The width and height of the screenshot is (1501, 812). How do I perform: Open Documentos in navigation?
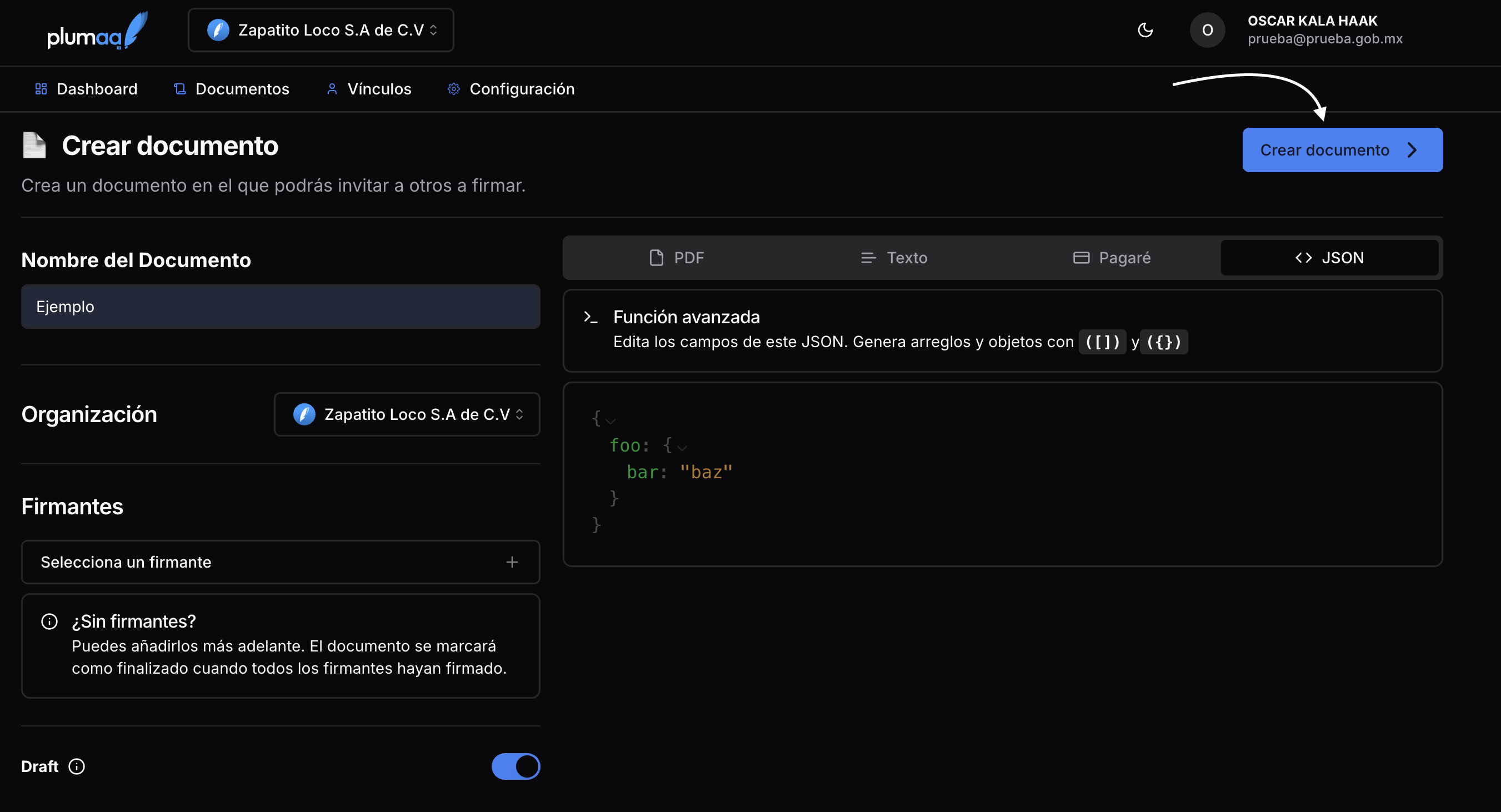pyautogui.click(x=231, y=89)
